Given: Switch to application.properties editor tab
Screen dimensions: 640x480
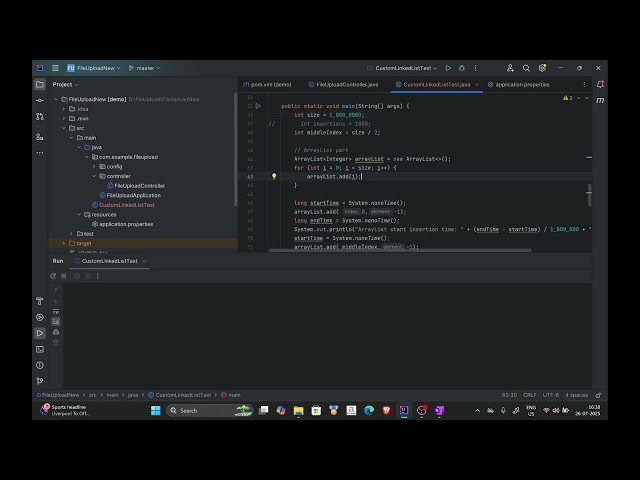Looking at the screenshot, I should tap(518, 84).
